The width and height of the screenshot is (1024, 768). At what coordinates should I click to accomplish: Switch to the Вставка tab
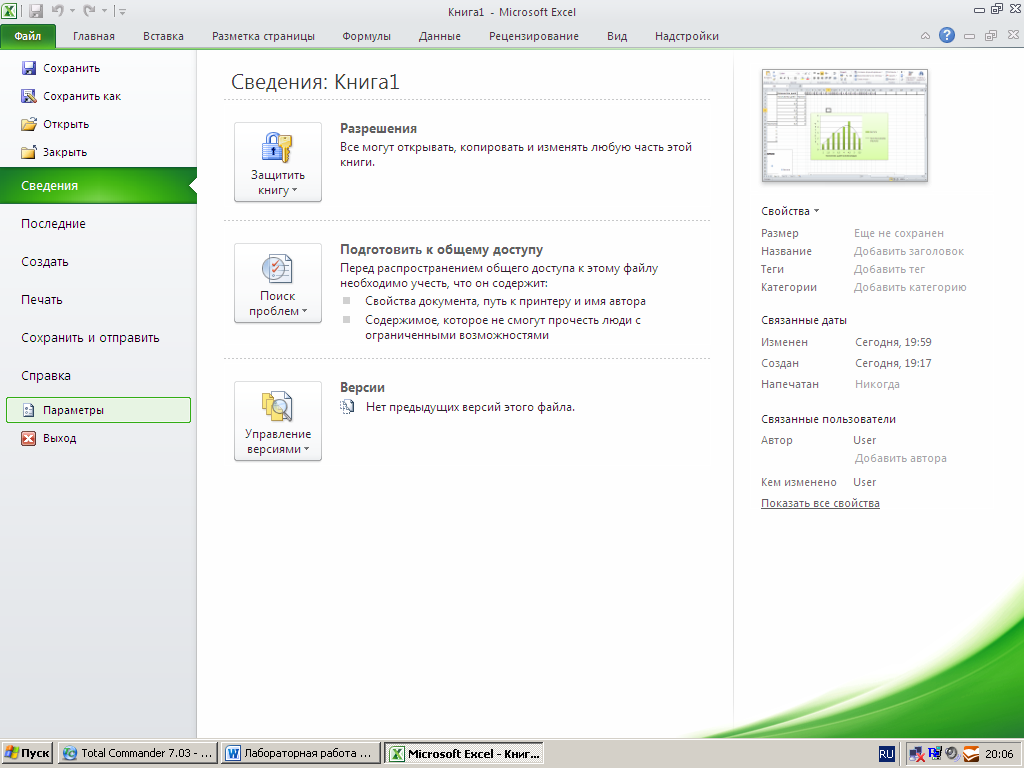coord(163,36)
